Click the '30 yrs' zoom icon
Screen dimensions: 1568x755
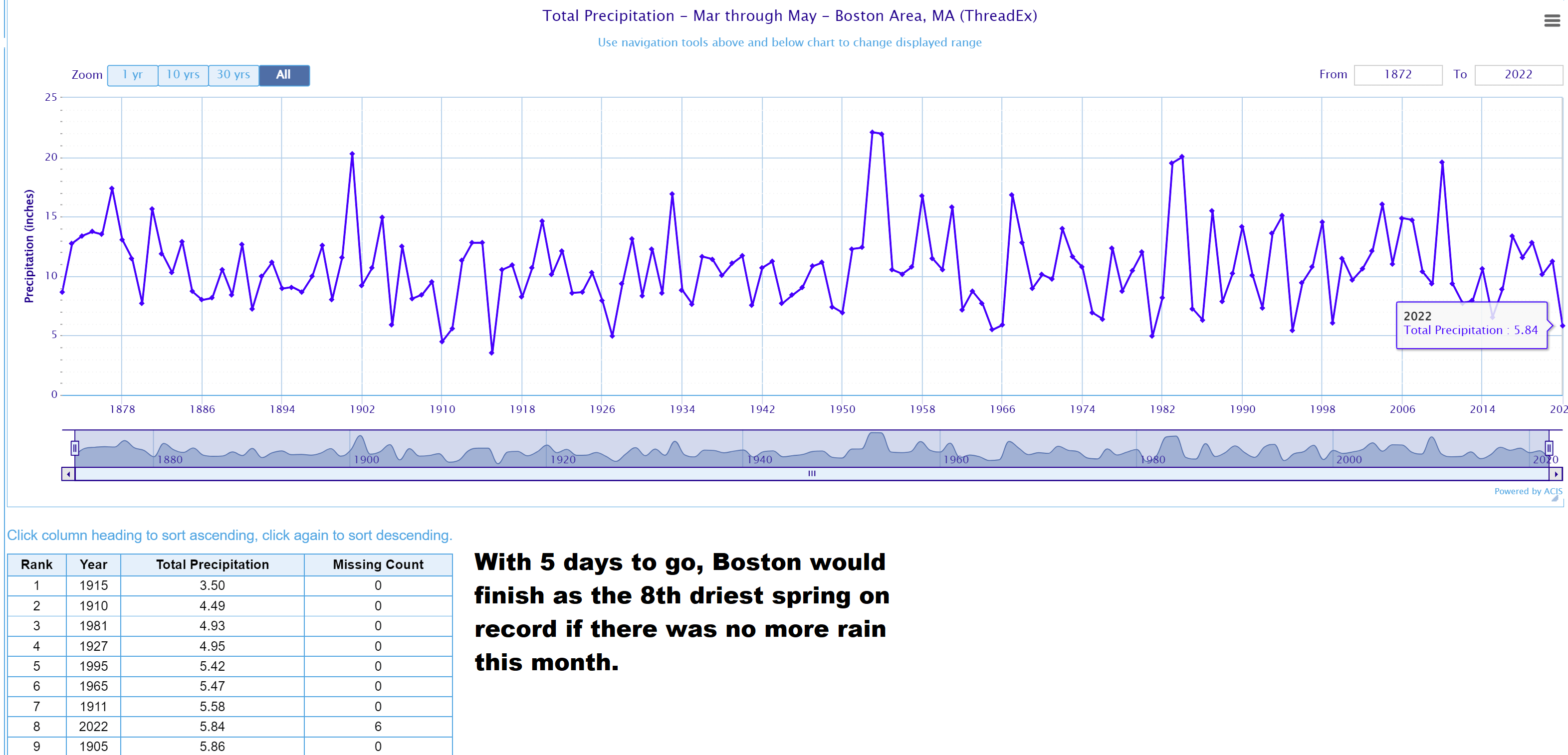pyautogui.click(x=233, y=75)
